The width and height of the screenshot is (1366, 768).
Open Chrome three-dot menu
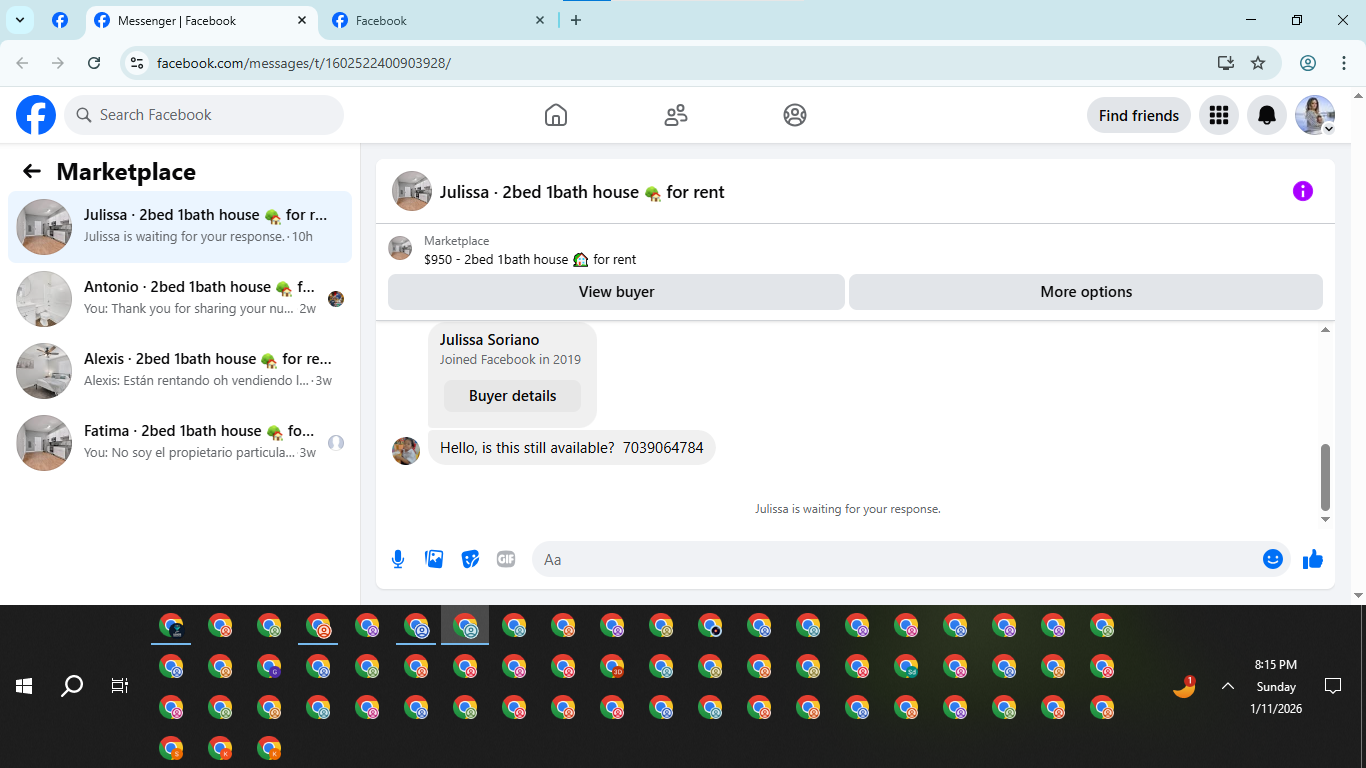(1344, 63)
